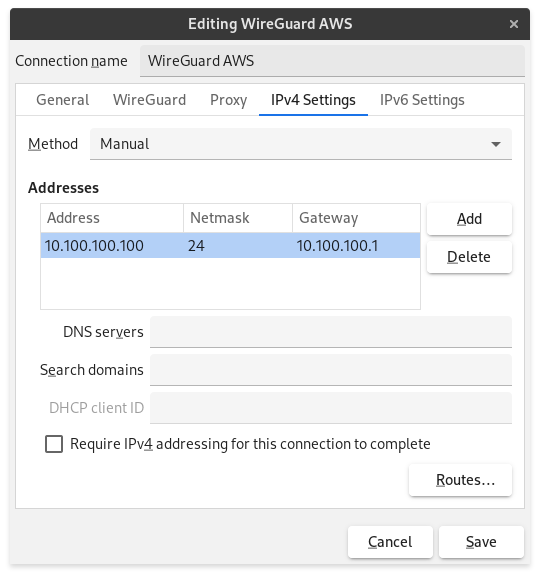
Task: Select the gateway cell 10.100.100.1
Action: (x=356, y=246)
